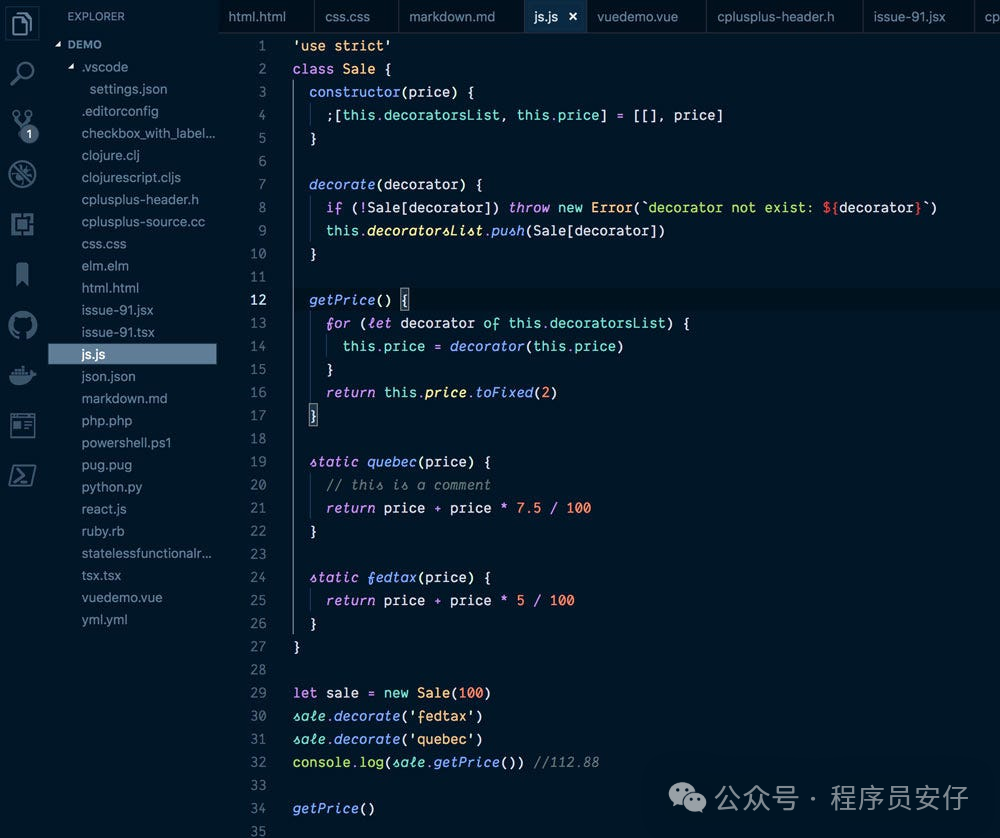Collapse the DEMO root folder

60,45
